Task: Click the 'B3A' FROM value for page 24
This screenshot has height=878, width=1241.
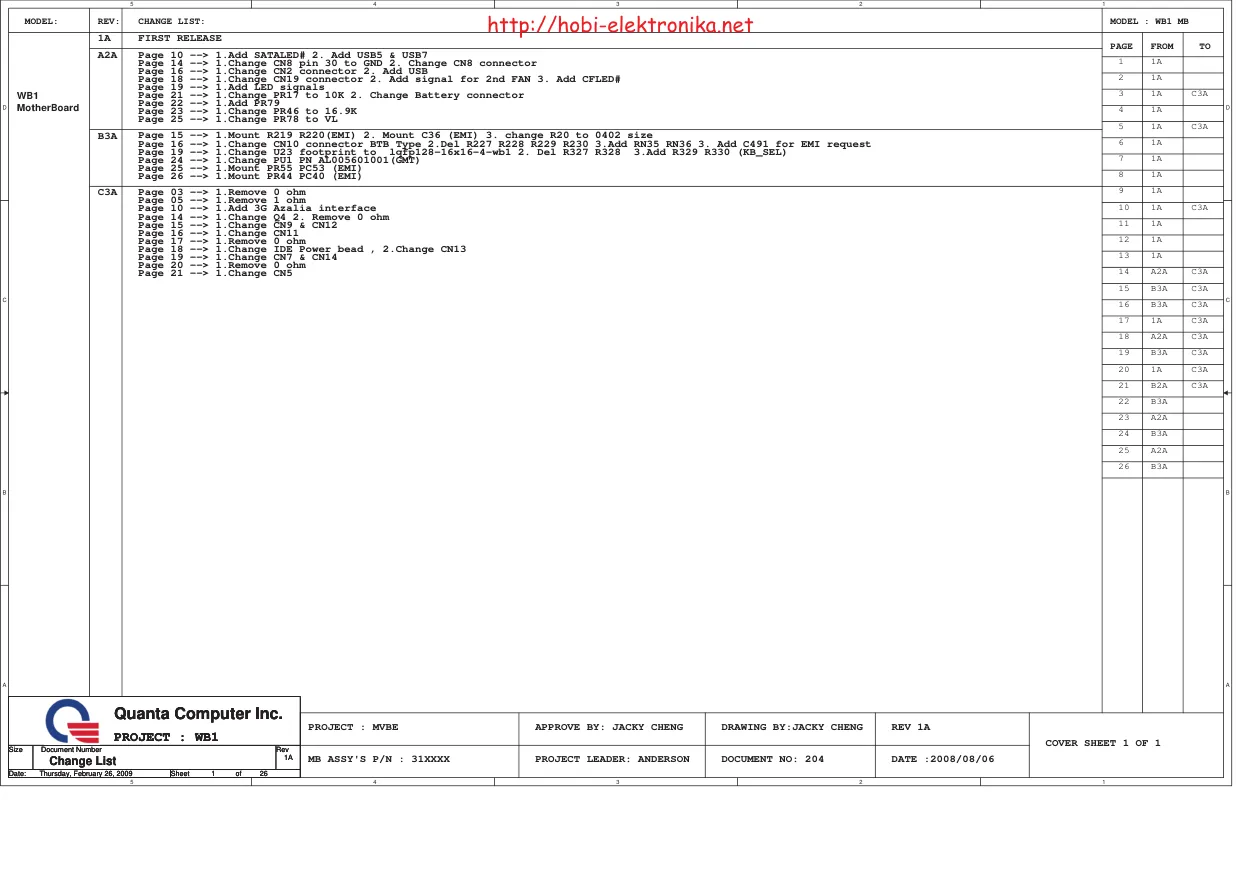Action: [x=1158, y=434]
